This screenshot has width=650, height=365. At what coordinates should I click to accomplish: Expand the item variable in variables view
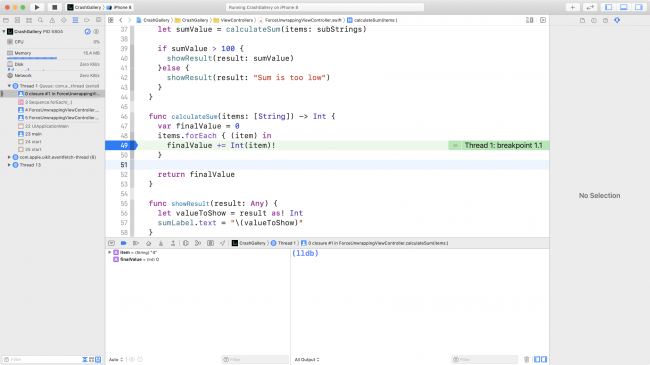point(109,252)
